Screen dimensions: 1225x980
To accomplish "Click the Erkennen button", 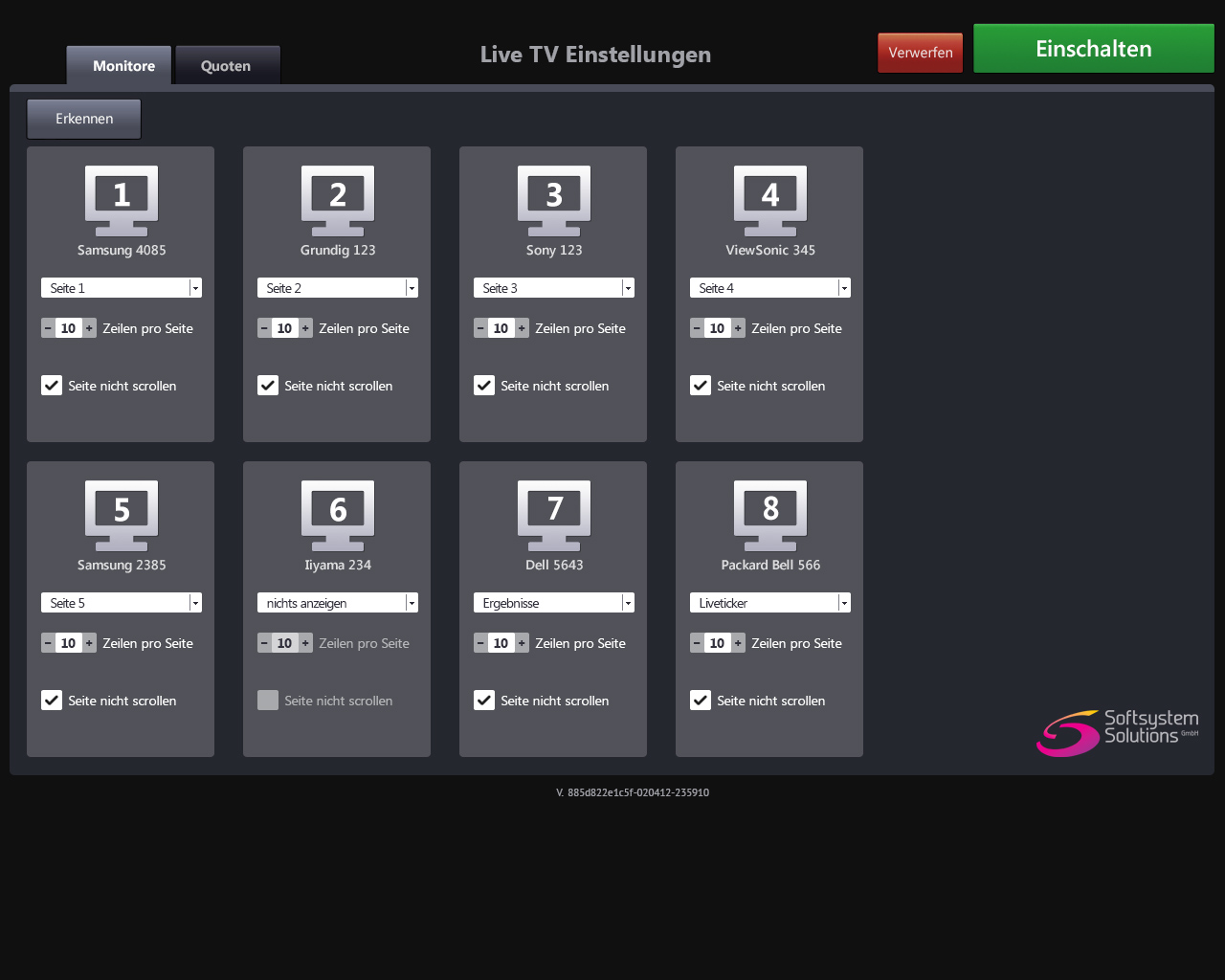I will coord(84,119).
